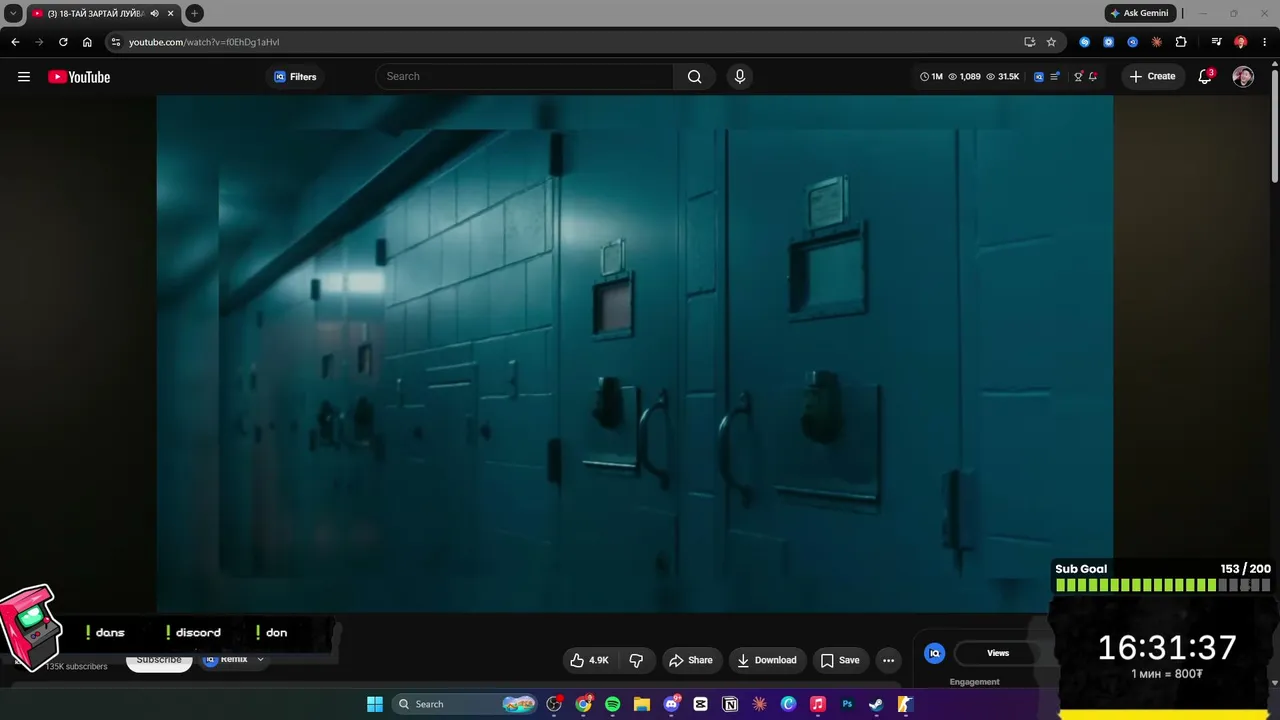Save the video to a playlist
The height and width of the screenshot is (720, 1280).
pyautogui.click(x=840, y=660)
